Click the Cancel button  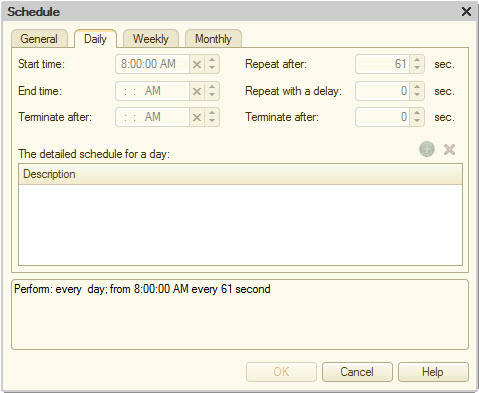tap(357, 372)
